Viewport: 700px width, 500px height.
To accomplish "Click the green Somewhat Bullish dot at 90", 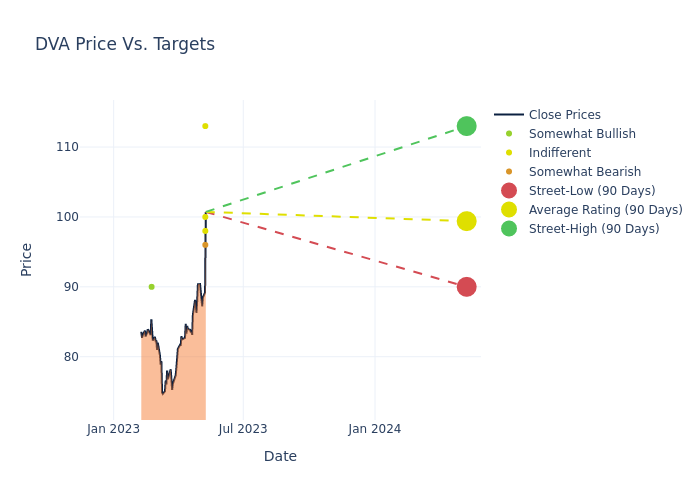I will [151, 287].
